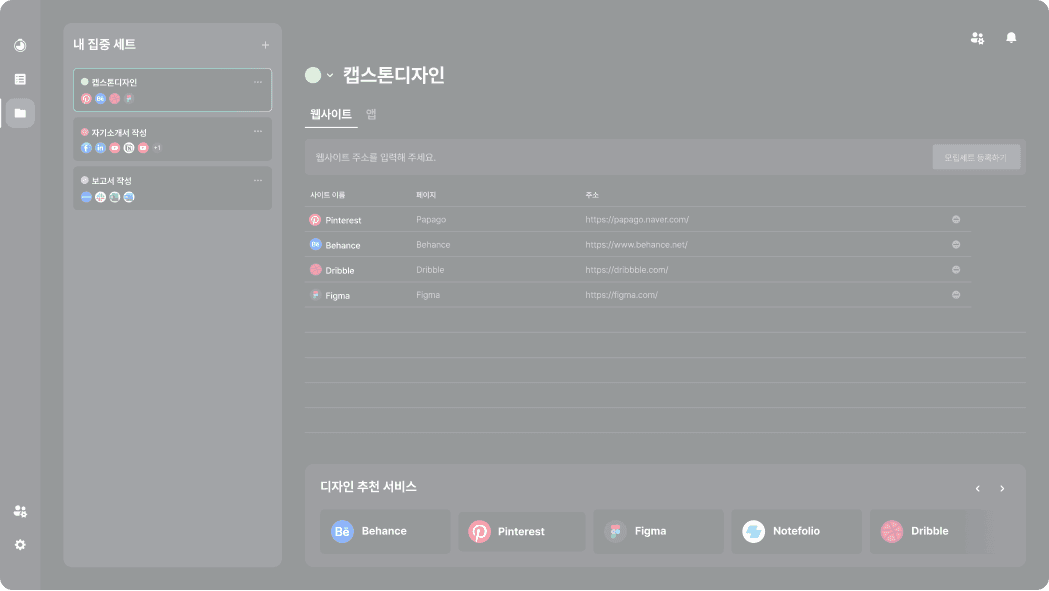This screenshot has height=591, width=1049.
Task: Click the 모립세트 등록하기 button
Action: (x=976, y=157)
